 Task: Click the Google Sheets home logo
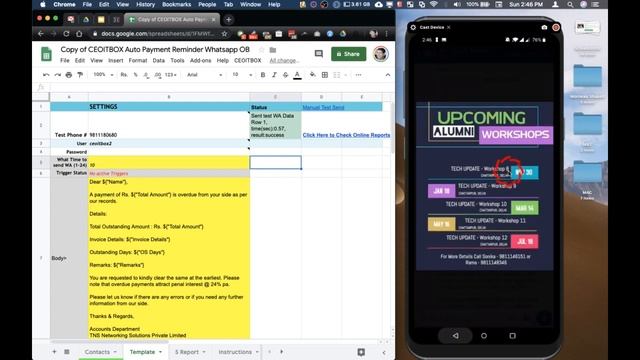pyautogui.click(x=46, y=54)
